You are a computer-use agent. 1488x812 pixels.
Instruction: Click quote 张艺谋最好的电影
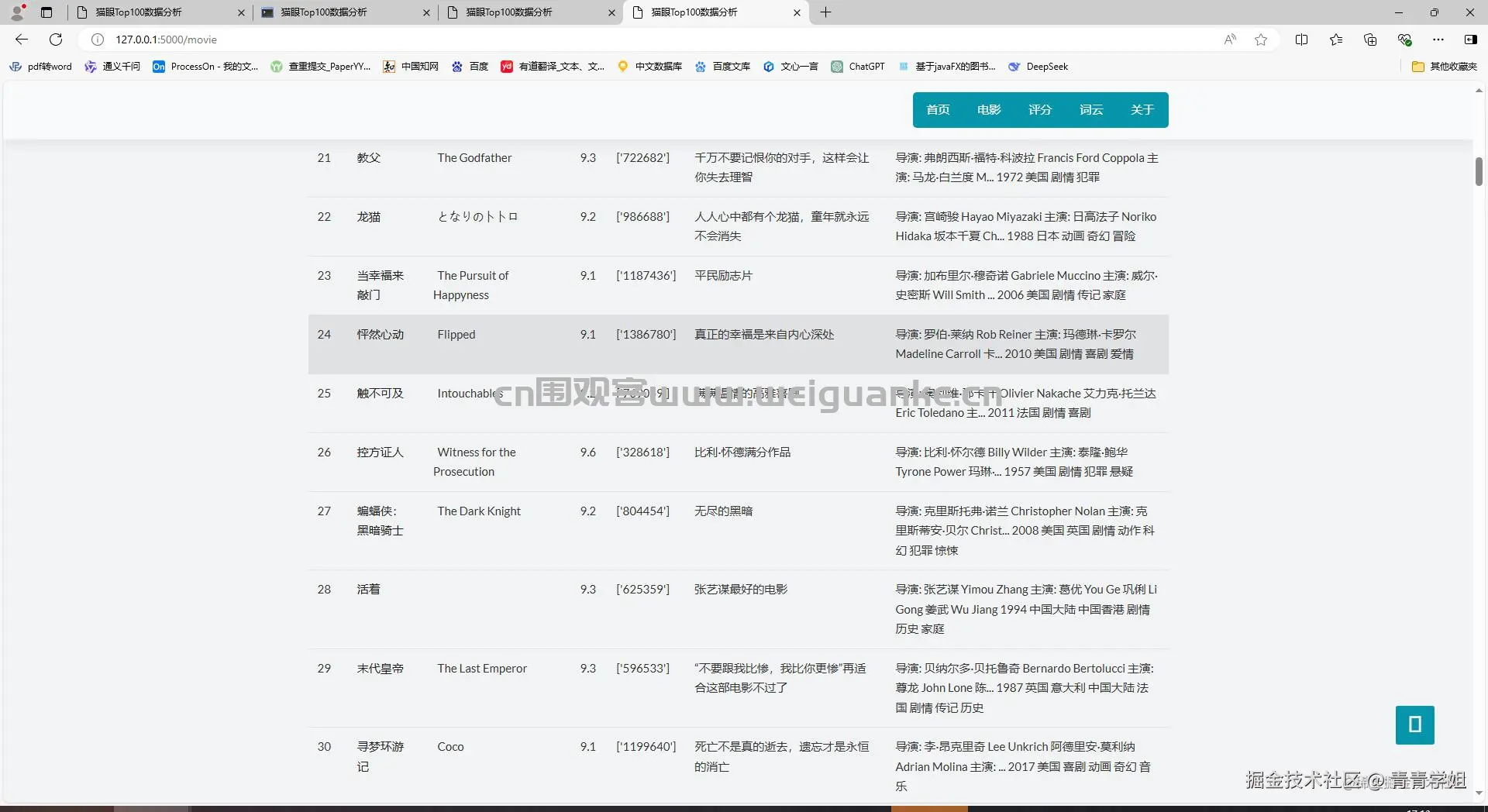741,590
